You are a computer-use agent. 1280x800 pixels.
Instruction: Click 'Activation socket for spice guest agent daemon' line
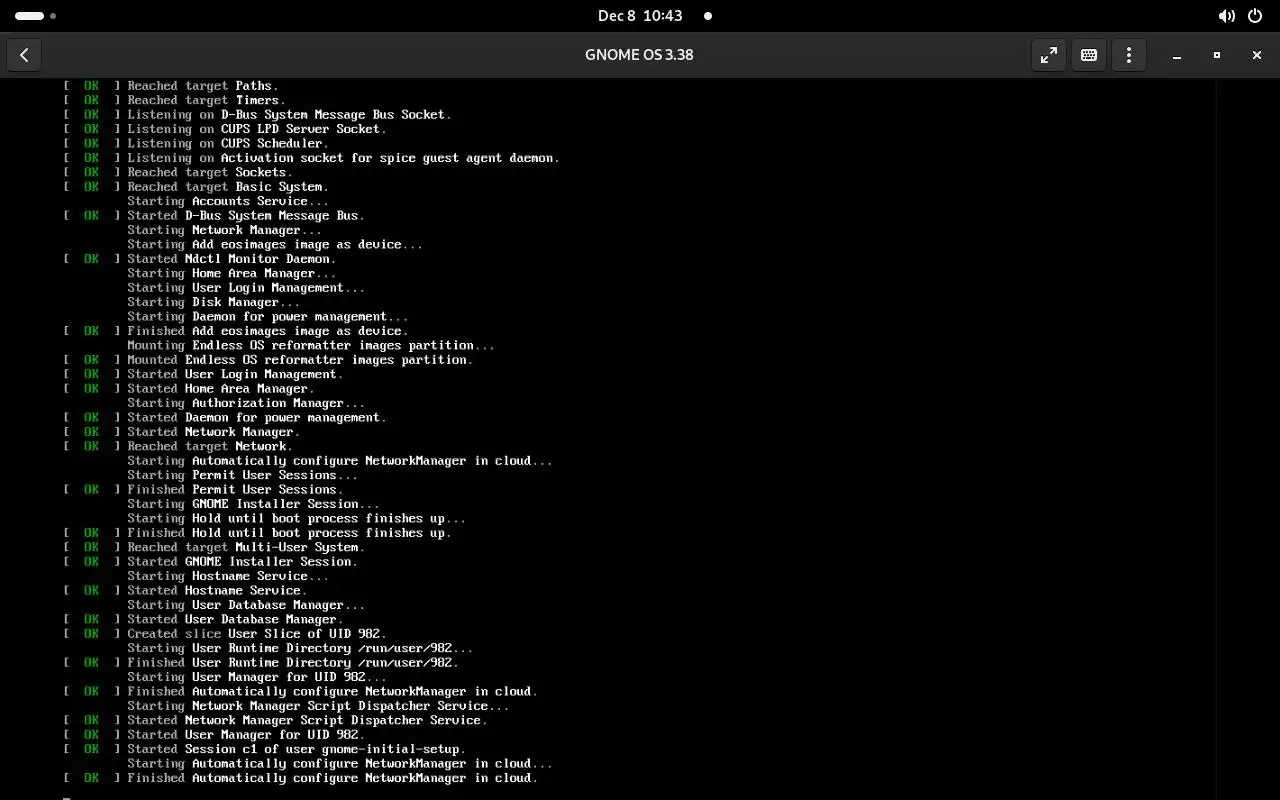pos(343,158)
